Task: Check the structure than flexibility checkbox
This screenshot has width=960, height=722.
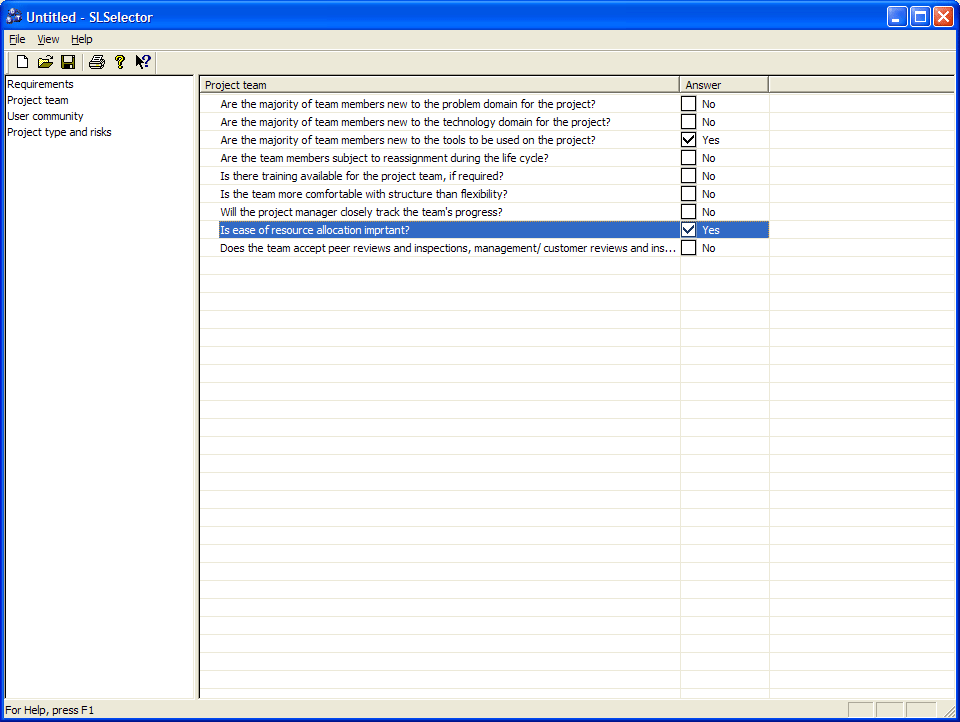Action: (688, 194)
